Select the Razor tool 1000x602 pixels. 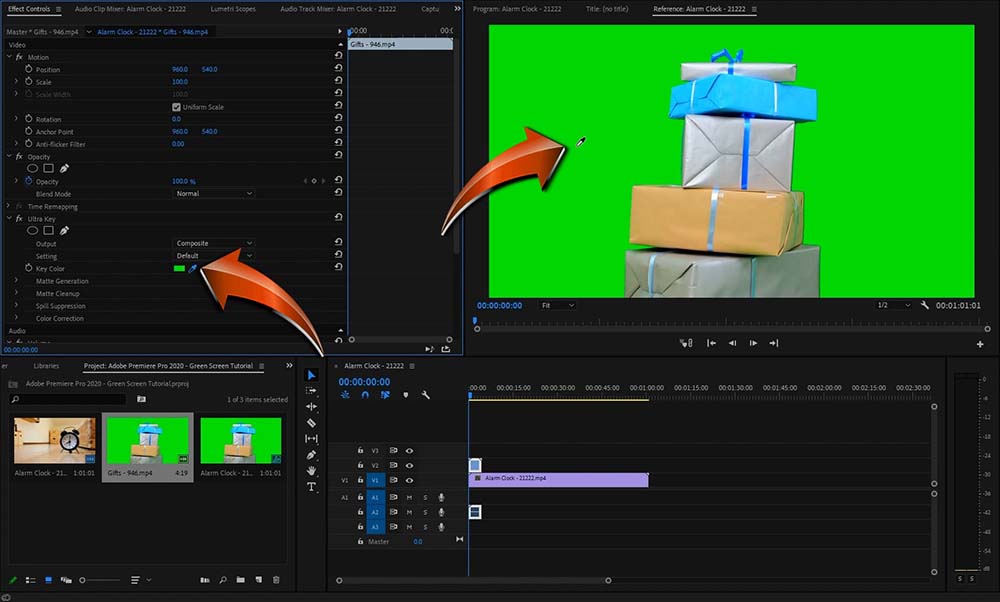(x=311, y=423)
